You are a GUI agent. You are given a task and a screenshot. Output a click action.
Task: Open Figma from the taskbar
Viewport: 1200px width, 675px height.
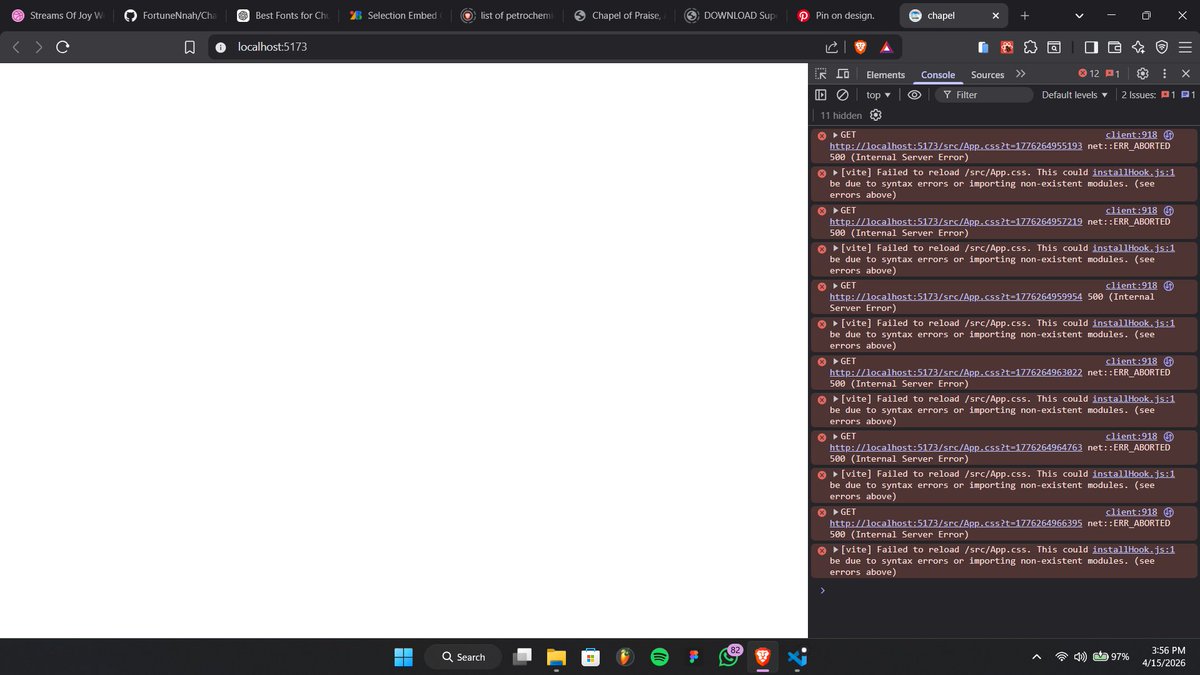(693, 657)
